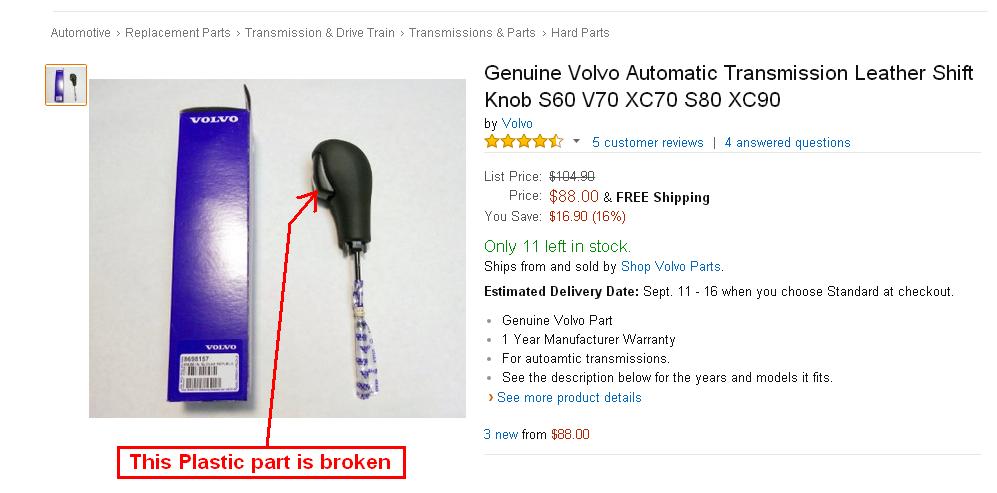Image resolution: width=997 pixels, height=493 pixels.
Task: Open Transmission & Drive Train breadcrumb
Action: coord(320,33)
